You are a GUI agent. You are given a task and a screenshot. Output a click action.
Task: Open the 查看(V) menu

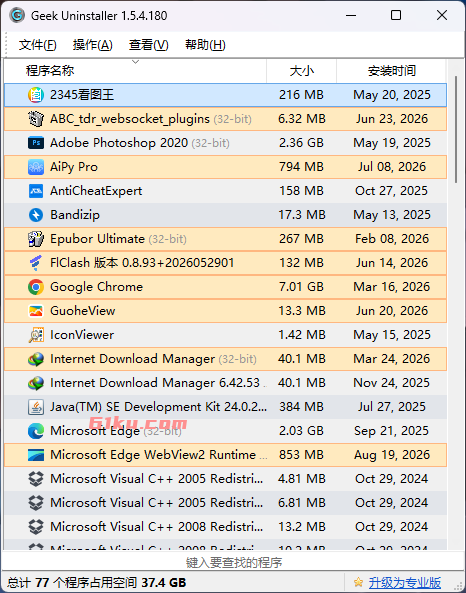[x=149, y=45]
